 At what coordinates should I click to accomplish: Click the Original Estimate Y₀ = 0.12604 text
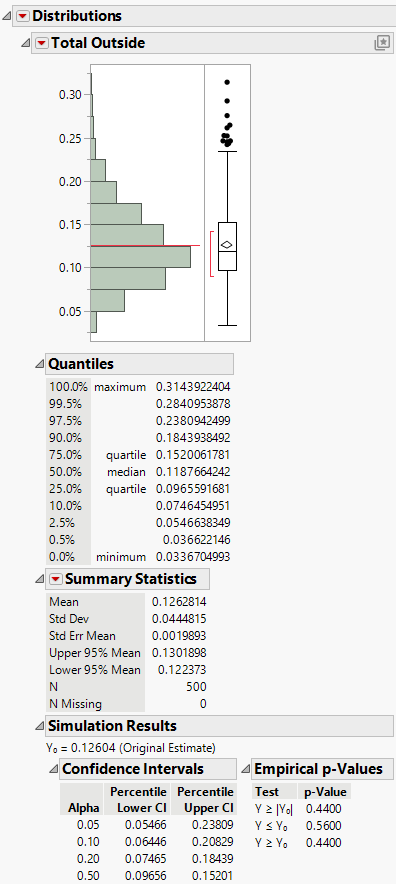click(131, 748)
